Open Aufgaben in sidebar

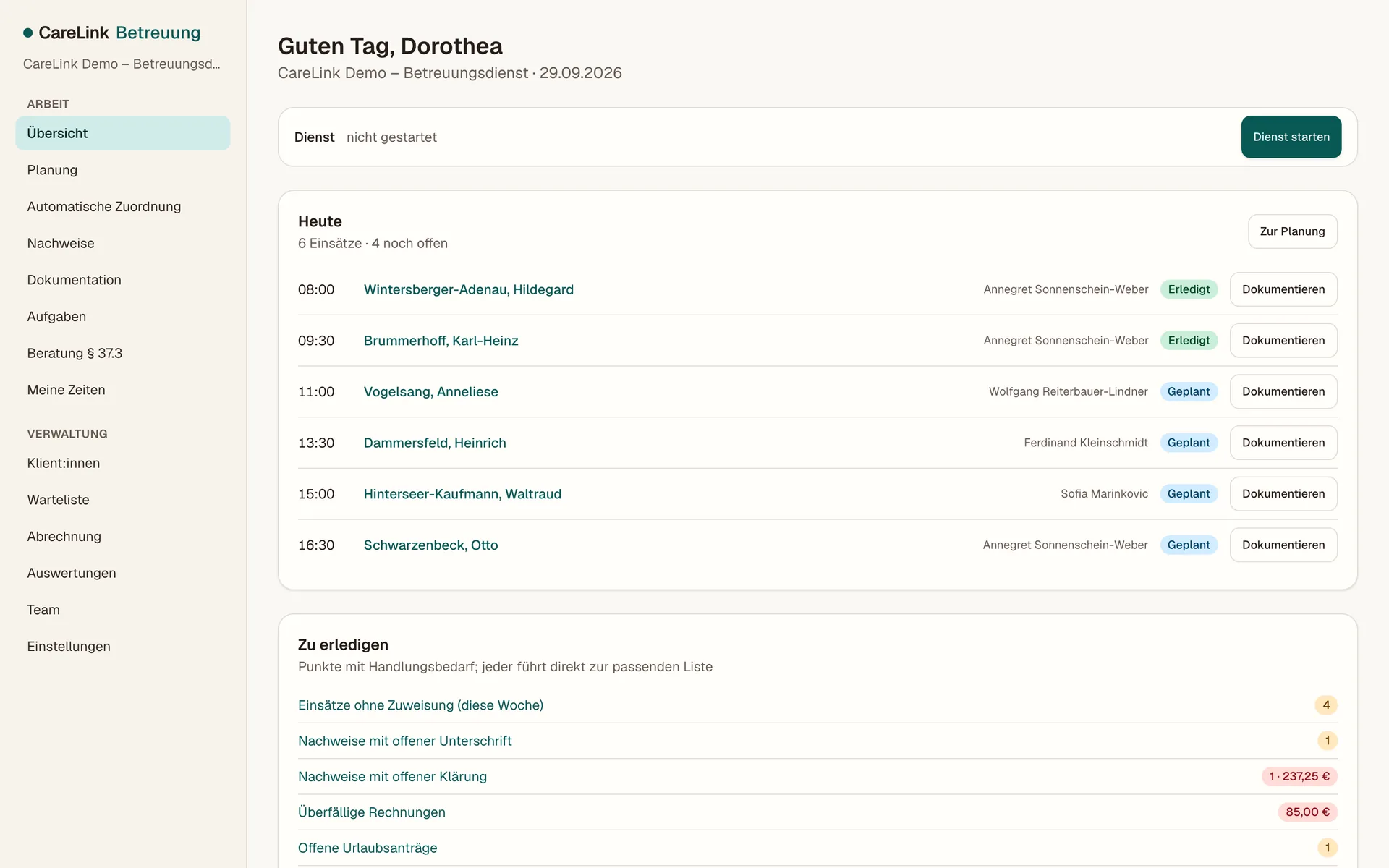coord(123,317)
